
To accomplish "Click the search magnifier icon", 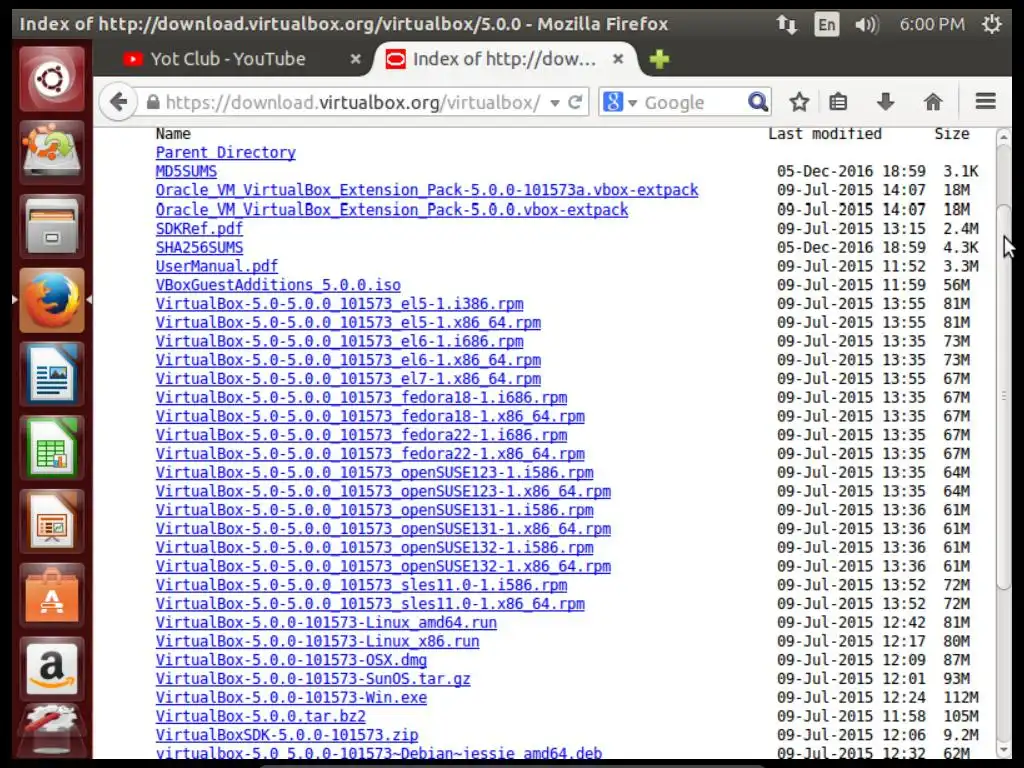I will (x=758, y=102).
